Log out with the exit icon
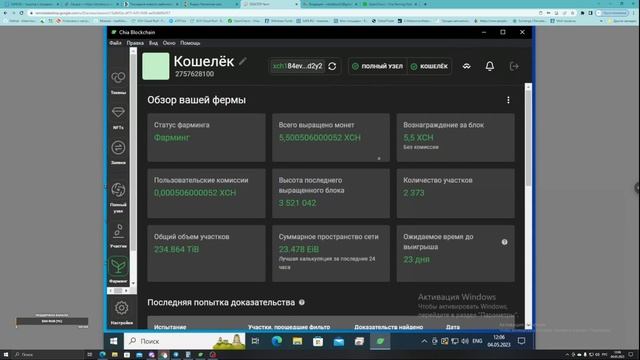The height and width of the screenshot is (360, 640). click(x=514, y=66)
